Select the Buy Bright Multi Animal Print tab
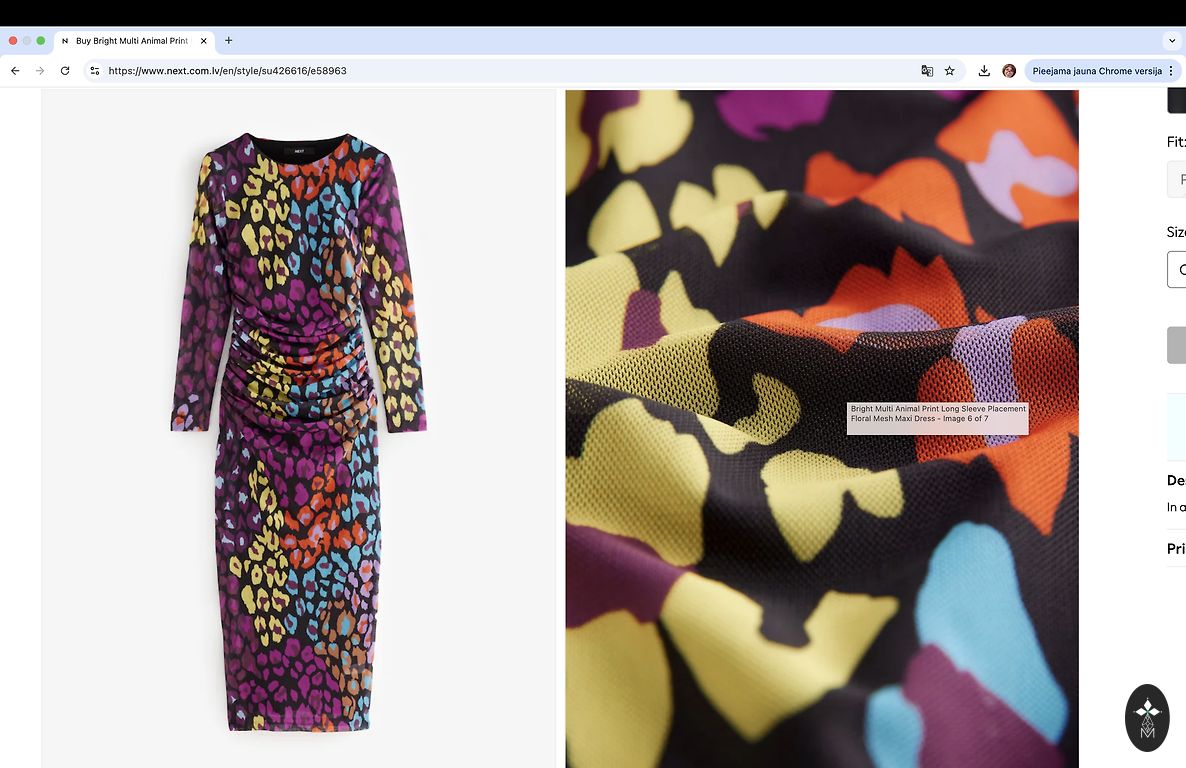The width and height of the screenshot is (1186, 768). point(130,41)
